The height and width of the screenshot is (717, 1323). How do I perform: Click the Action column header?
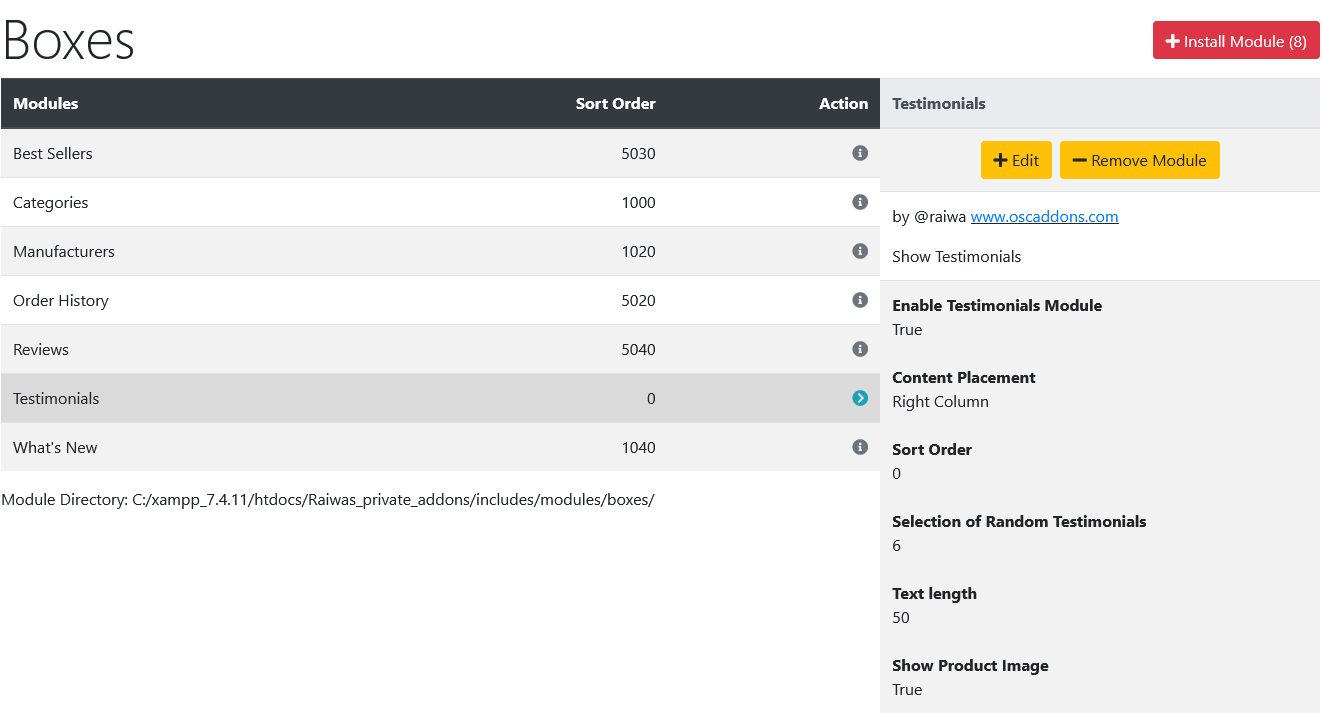coord(844,103)
